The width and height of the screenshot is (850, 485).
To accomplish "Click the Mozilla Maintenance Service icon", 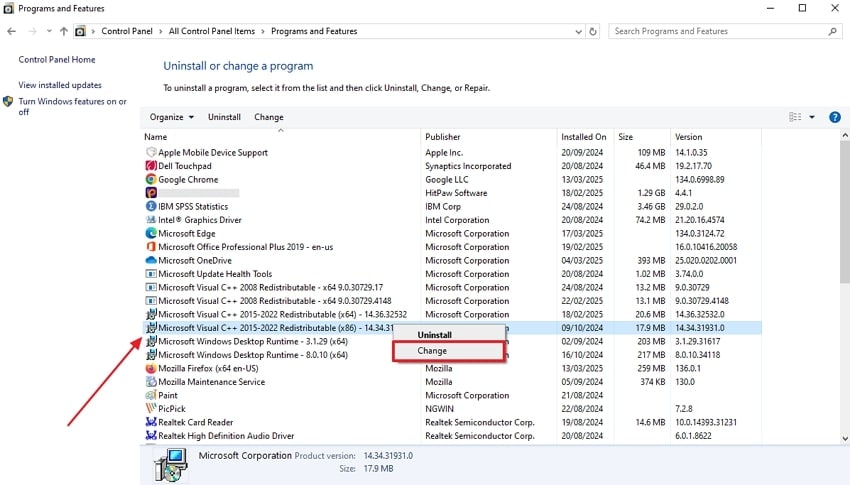I will (x=151, y=382).
